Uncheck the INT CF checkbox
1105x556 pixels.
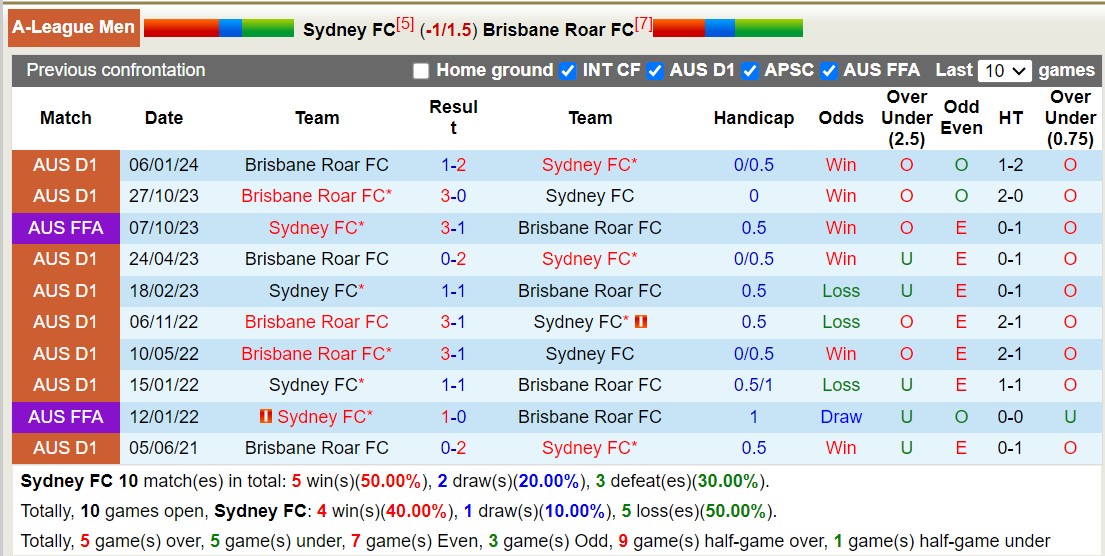click(x=567, y=71)
